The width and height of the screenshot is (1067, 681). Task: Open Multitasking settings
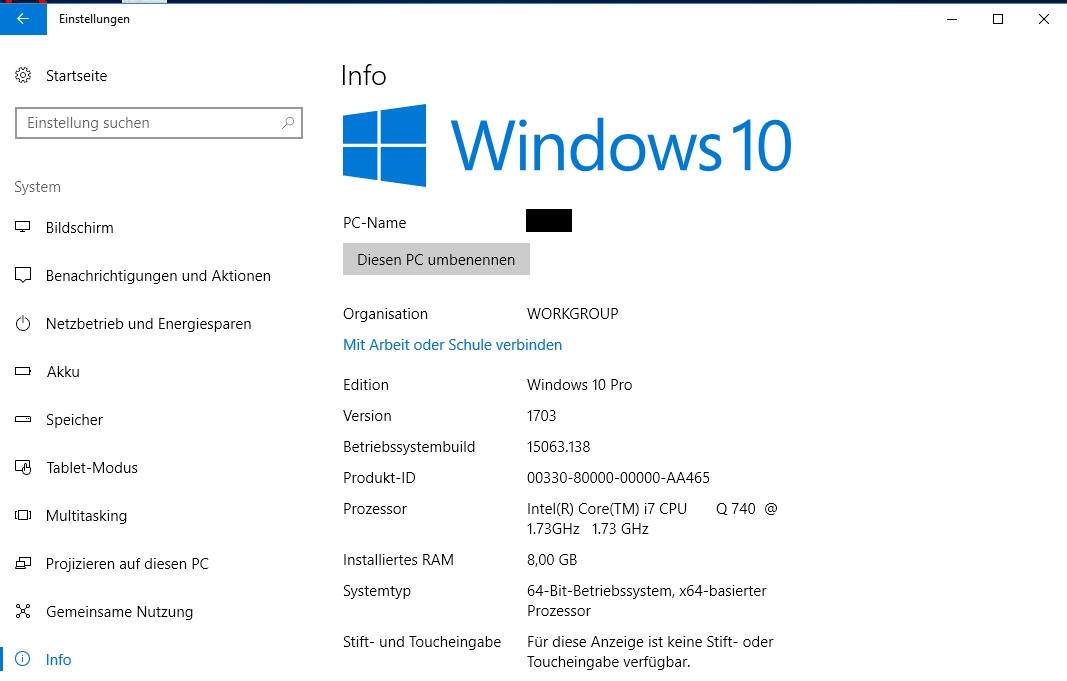86,516
